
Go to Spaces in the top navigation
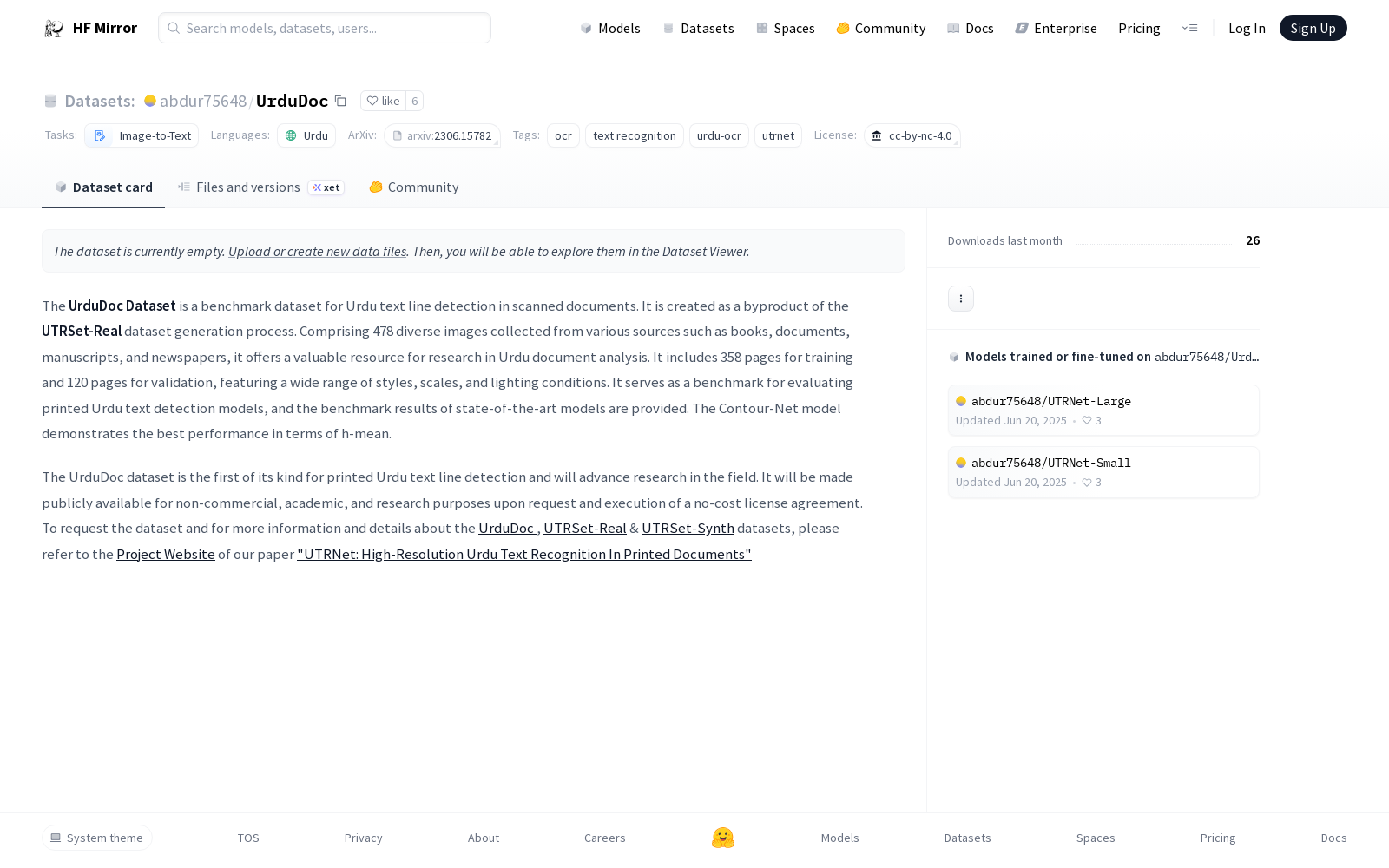[x=785, y=28]
